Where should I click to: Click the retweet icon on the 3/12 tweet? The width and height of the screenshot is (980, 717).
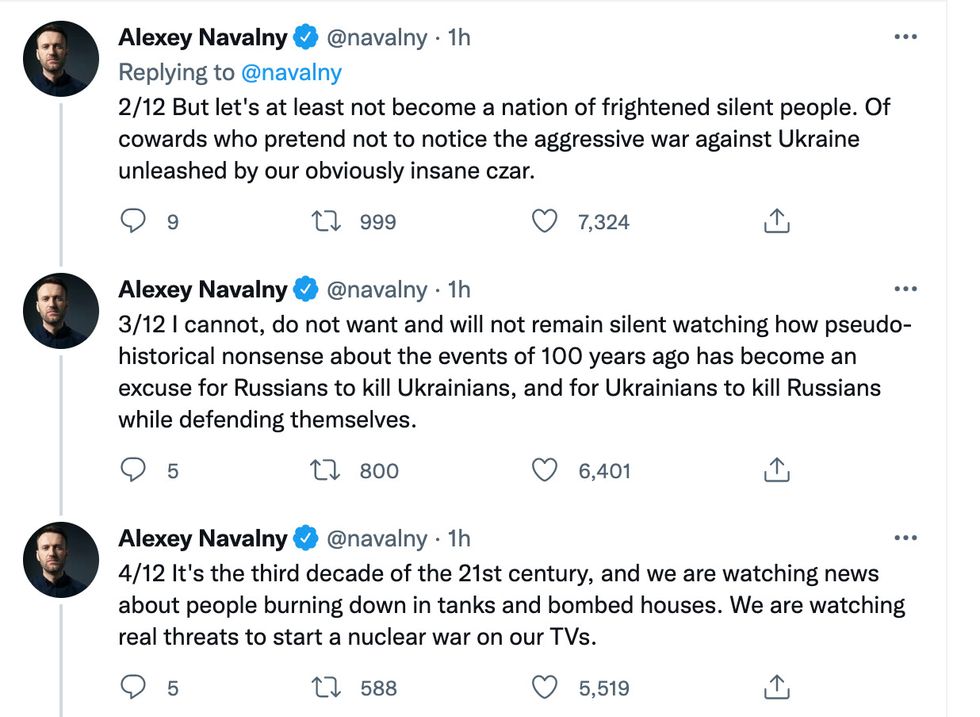click(x=325, y=470)
